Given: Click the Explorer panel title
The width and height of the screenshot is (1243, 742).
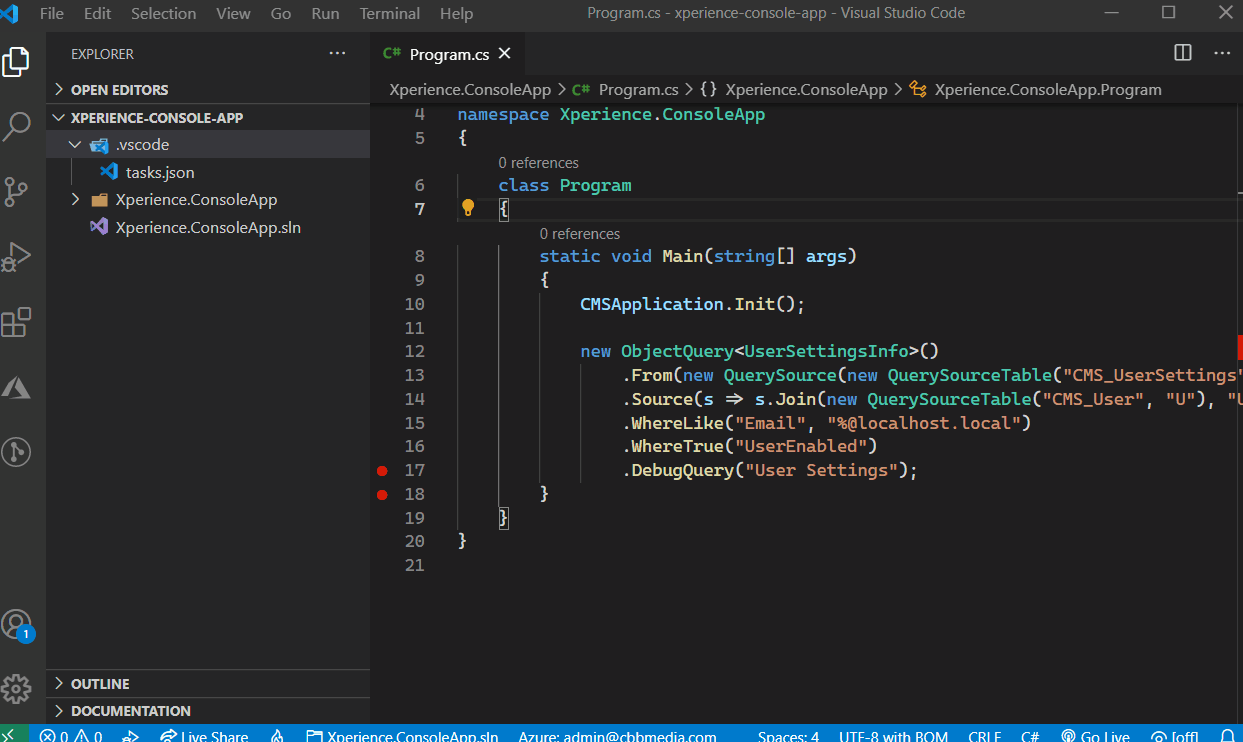Looking at the screenshot, I should 102,54.
